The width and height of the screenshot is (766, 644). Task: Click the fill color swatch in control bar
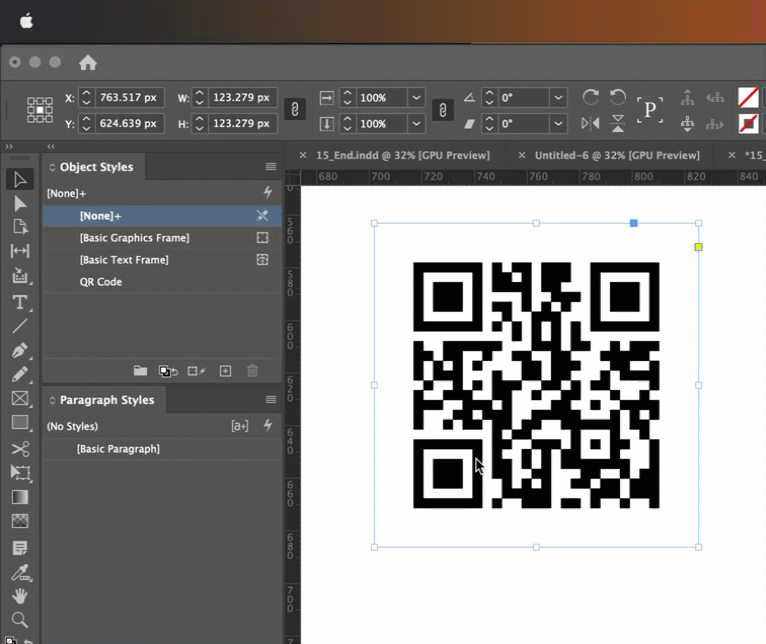point(748,97)
